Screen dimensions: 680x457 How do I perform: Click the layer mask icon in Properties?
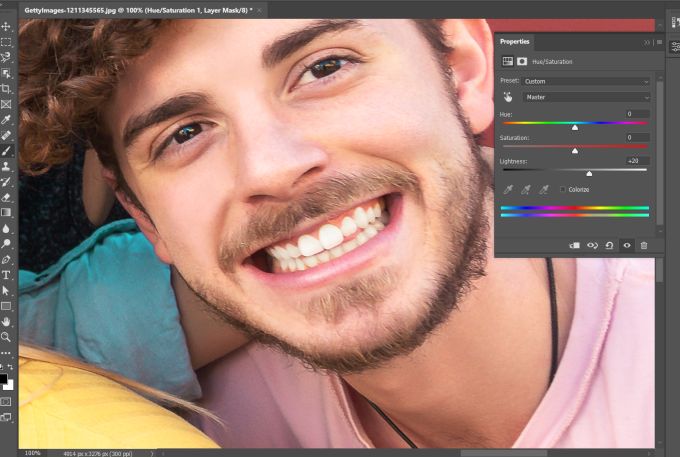tap(522, 61)
